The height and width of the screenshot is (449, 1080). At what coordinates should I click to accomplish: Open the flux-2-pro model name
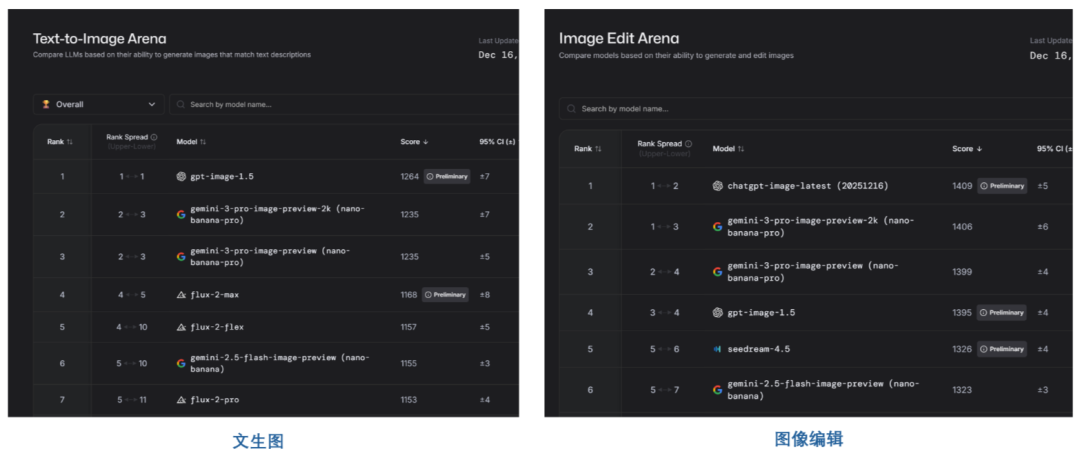click(x=214, y=399)
